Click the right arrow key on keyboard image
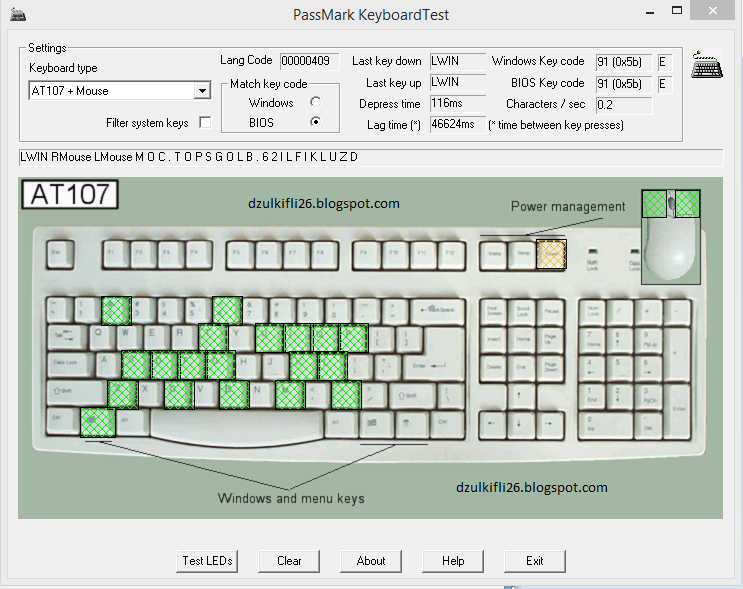Screen dimensions: 743x589 [549, 423]
